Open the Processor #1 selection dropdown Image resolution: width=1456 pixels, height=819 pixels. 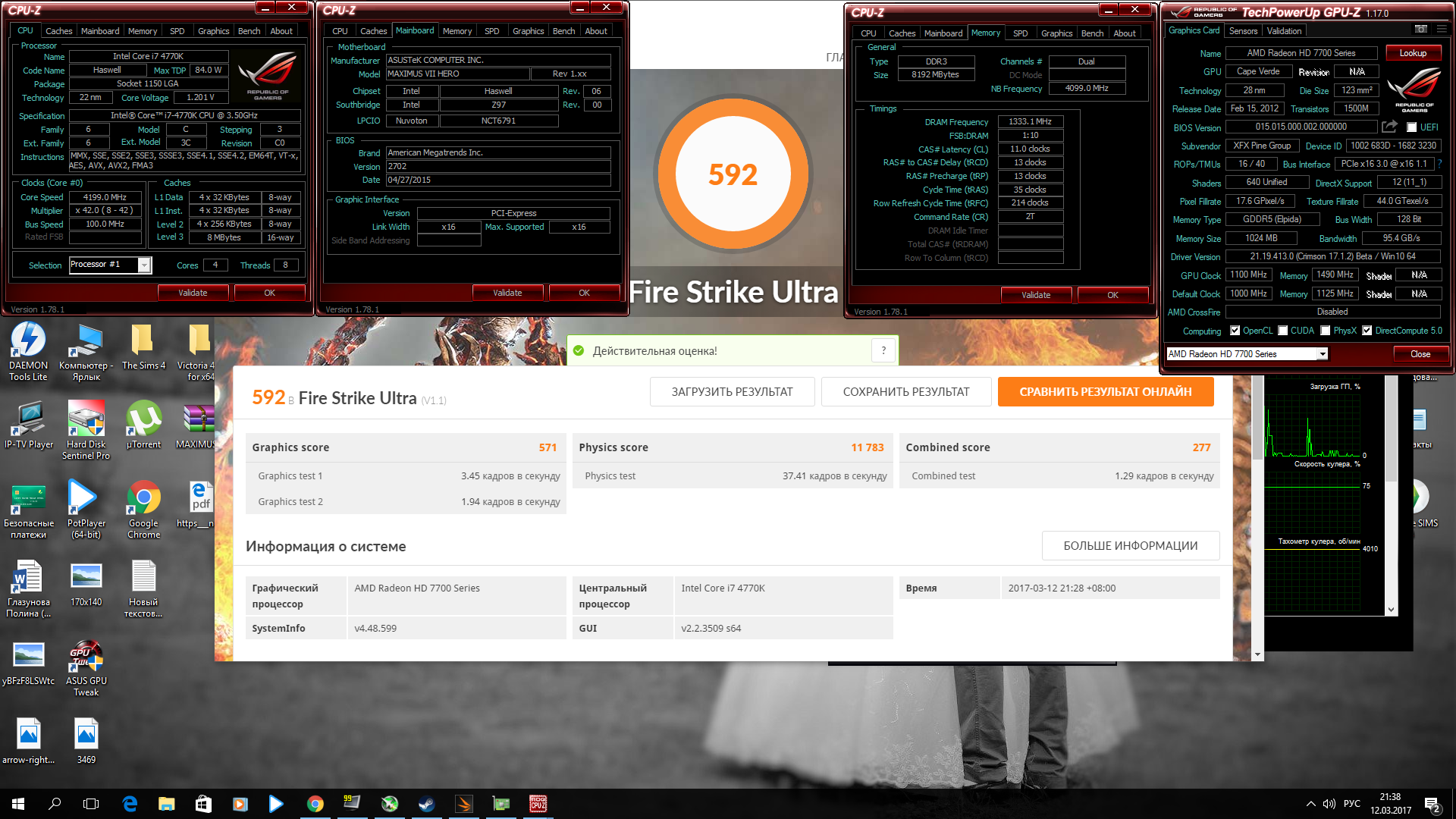(x=143, y=265)
